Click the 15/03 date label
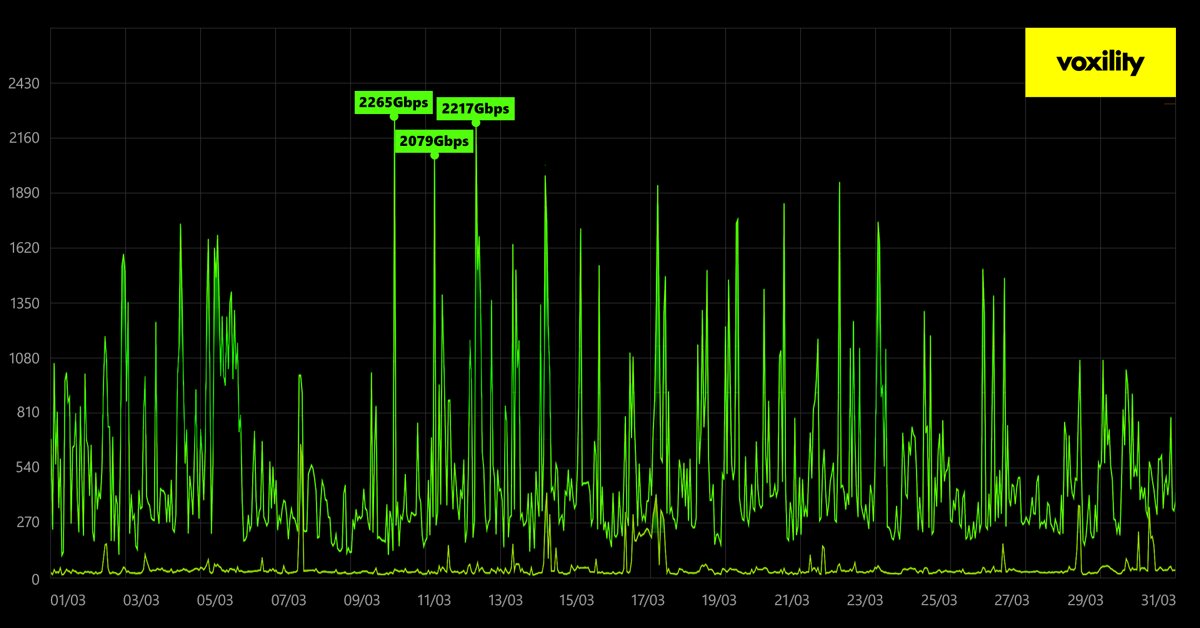 click(x=576, y=601)
